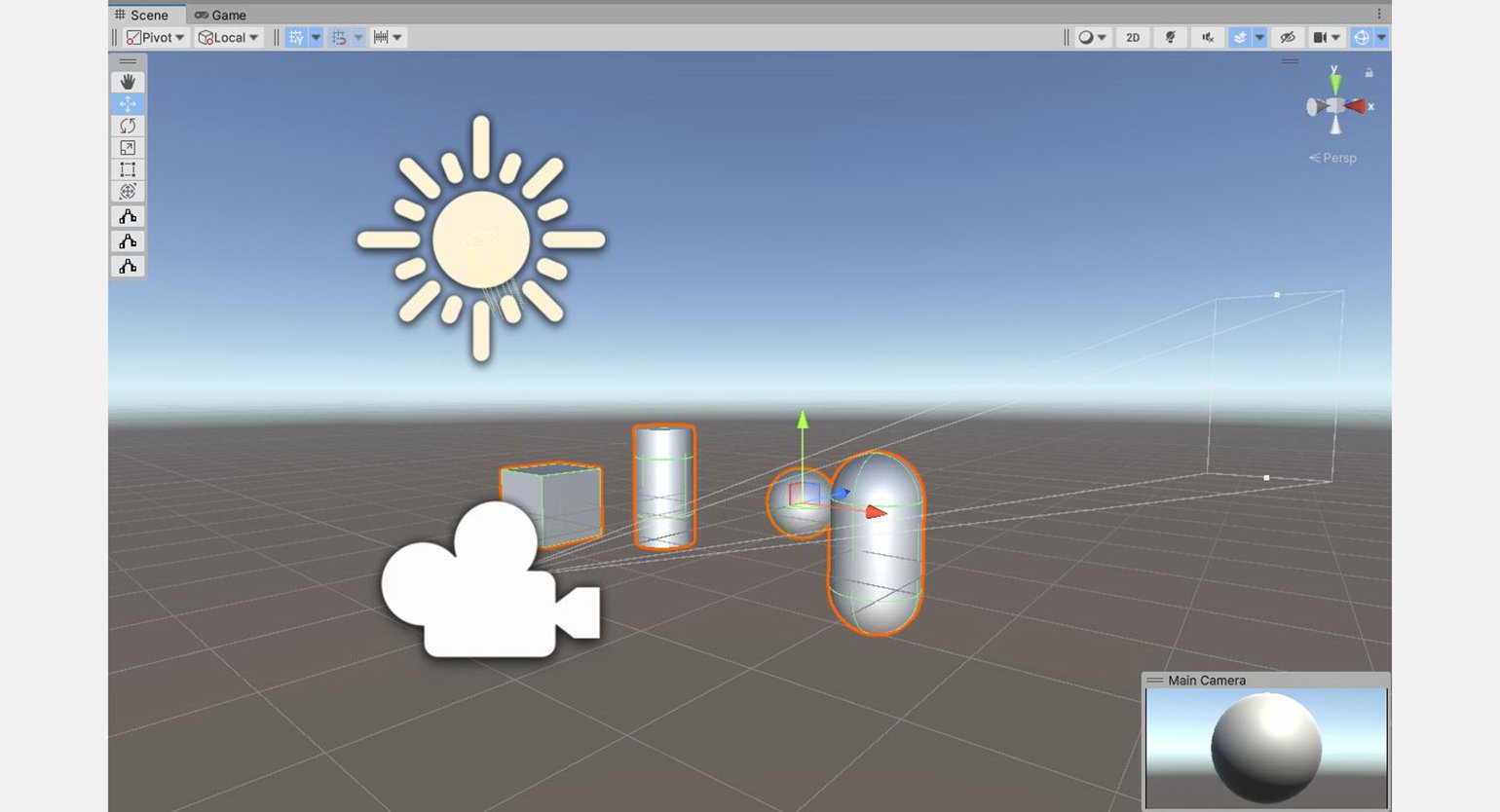
Task: Open the draw mode shading dropdown
Action: tap(1093, 38)
